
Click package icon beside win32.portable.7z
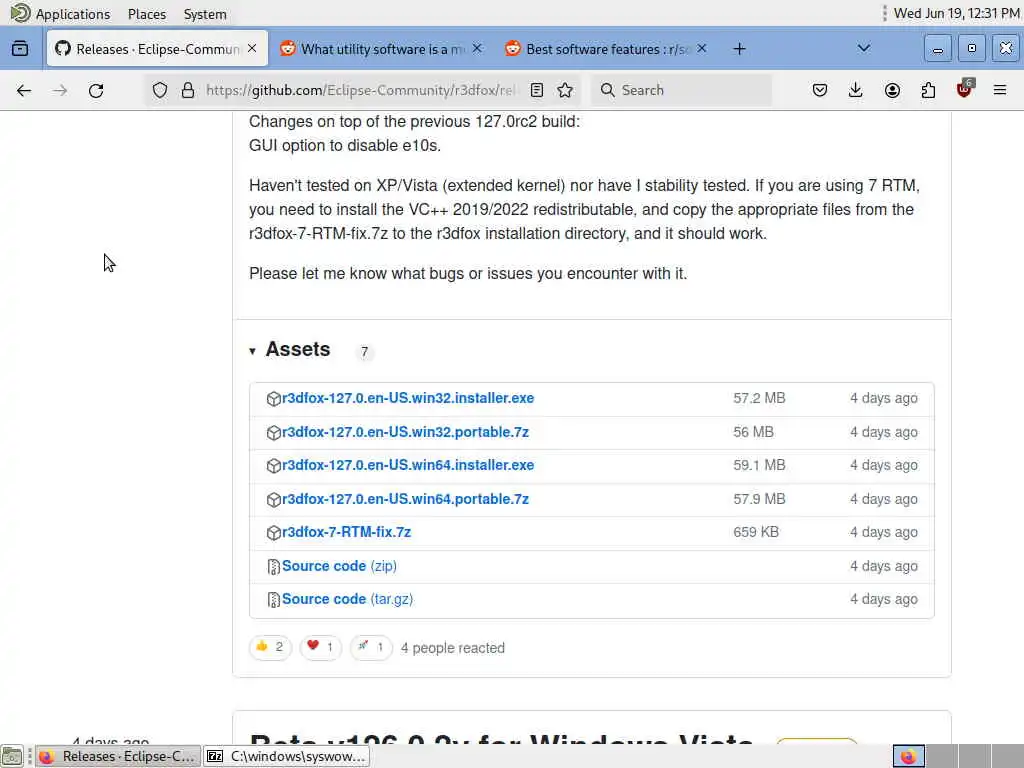(x=274, y=432)
